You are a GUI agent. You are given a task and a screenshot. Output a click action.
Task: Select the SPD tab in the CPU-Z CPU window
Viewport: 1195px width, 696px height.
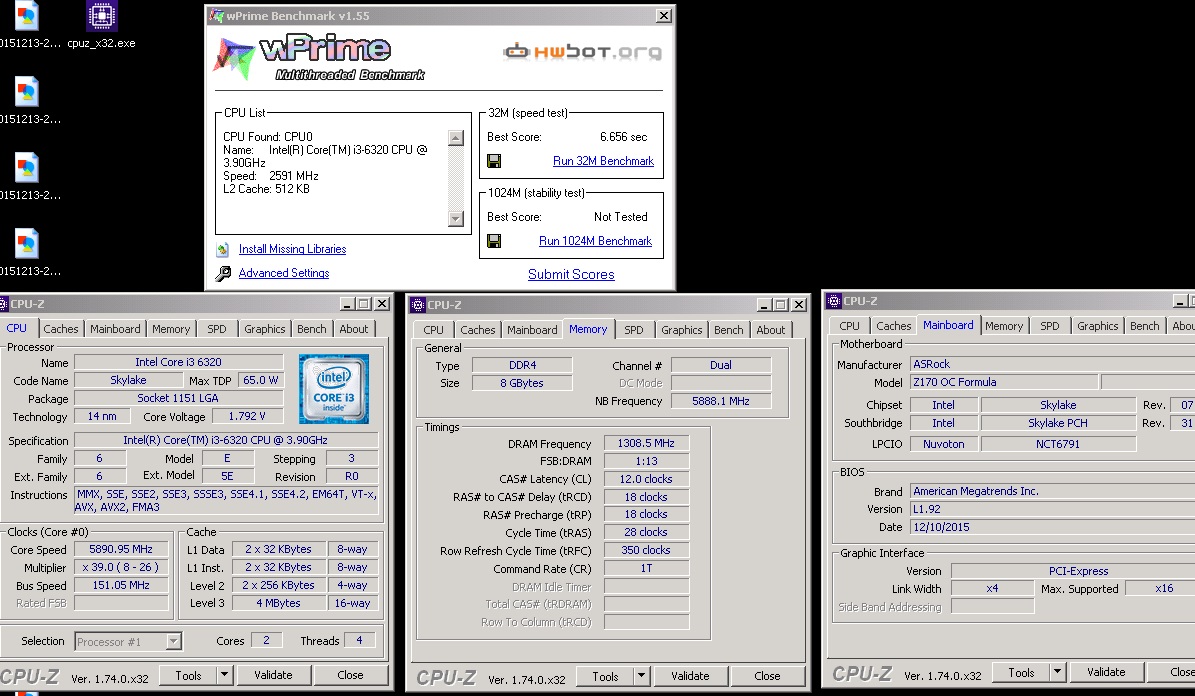pyautogui.click(x=217, y=329)
